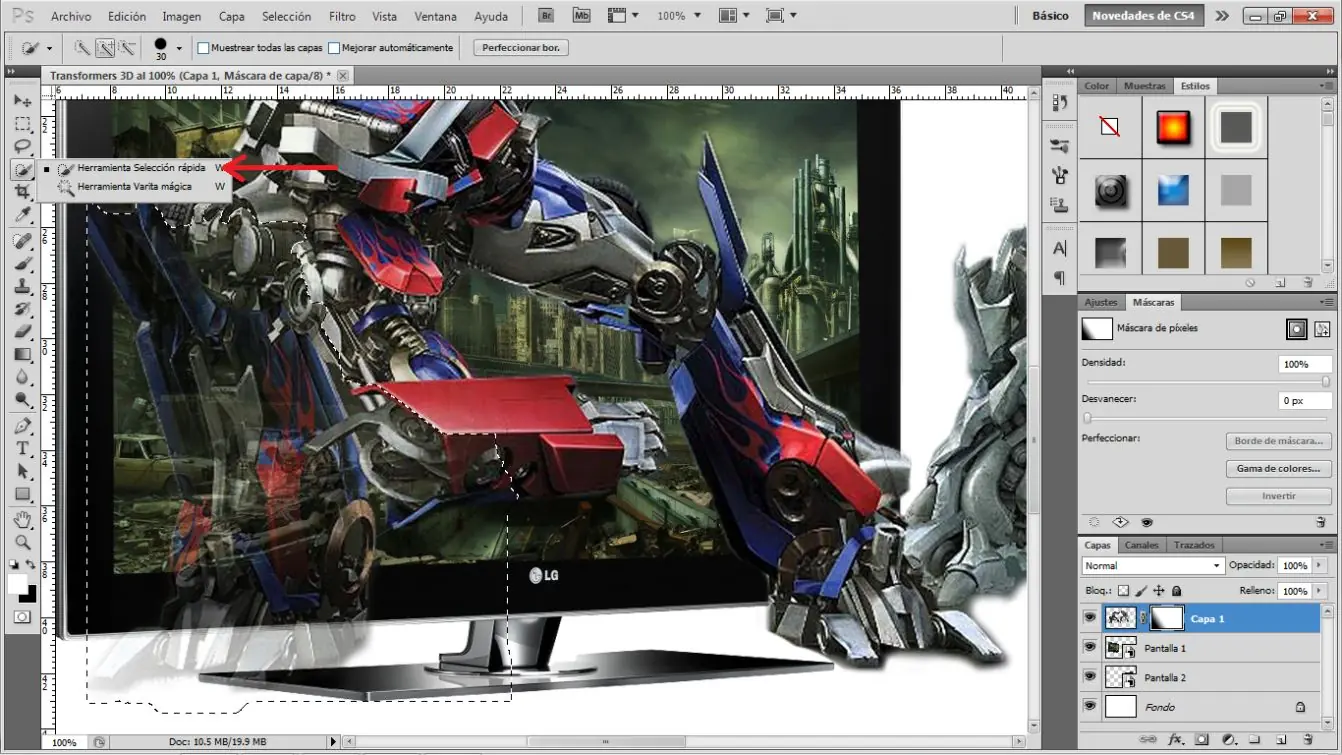The height and width of the screenshot is (755, 1342).
Task: Click the add layer style fx icon
Action: pos(1176,740)
